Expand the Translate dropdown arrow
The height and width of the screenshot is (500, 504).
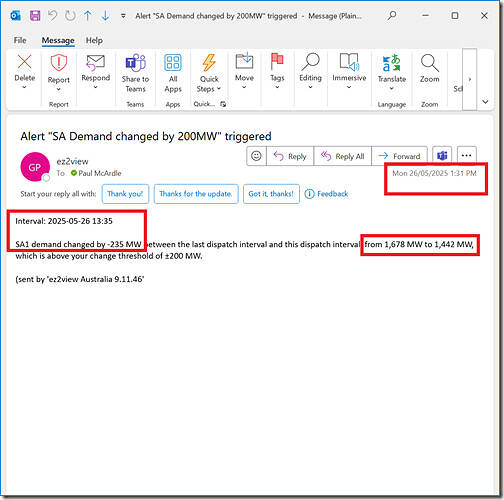pos(392,89)
